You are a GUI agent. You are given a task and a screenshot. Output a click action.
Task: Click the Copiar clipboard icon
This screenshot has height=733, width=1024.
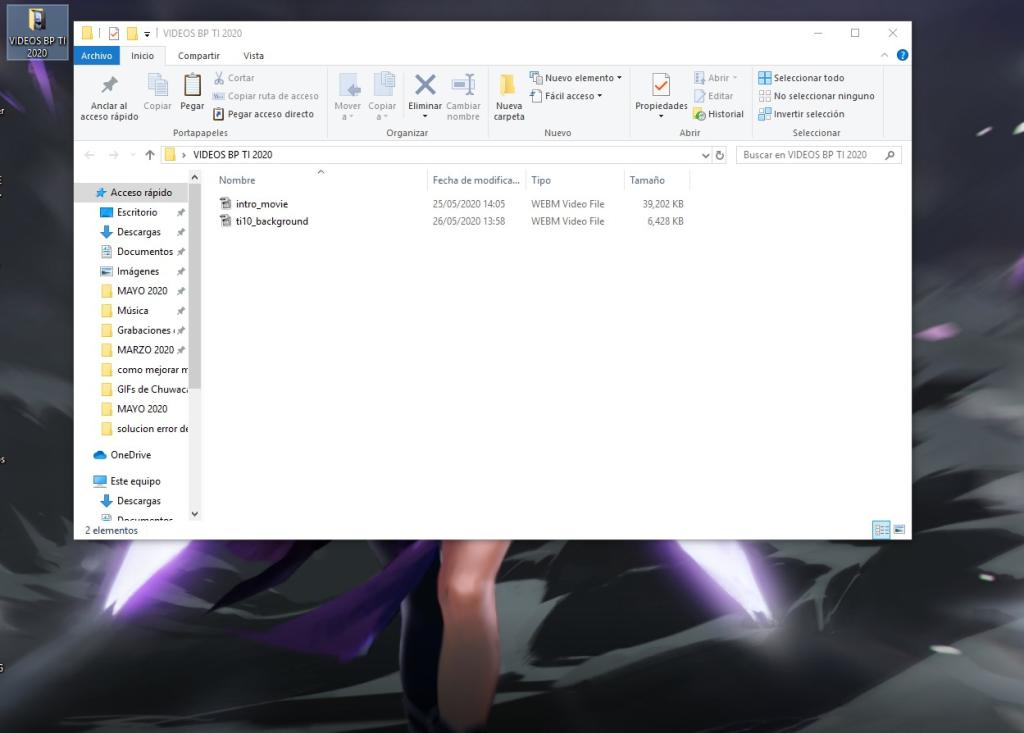[x=157, y=91]
